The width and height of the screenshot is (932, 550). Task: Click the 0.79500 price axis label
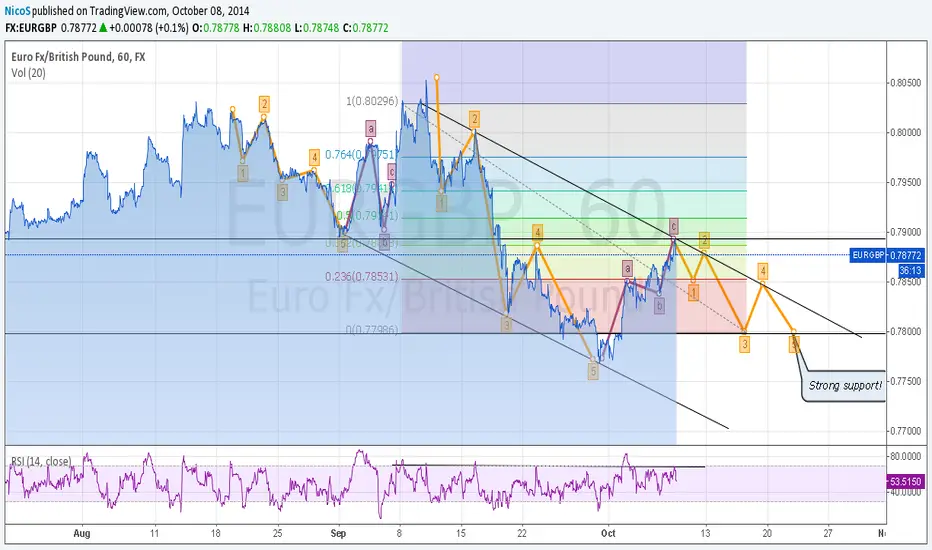tap(906, 182)
